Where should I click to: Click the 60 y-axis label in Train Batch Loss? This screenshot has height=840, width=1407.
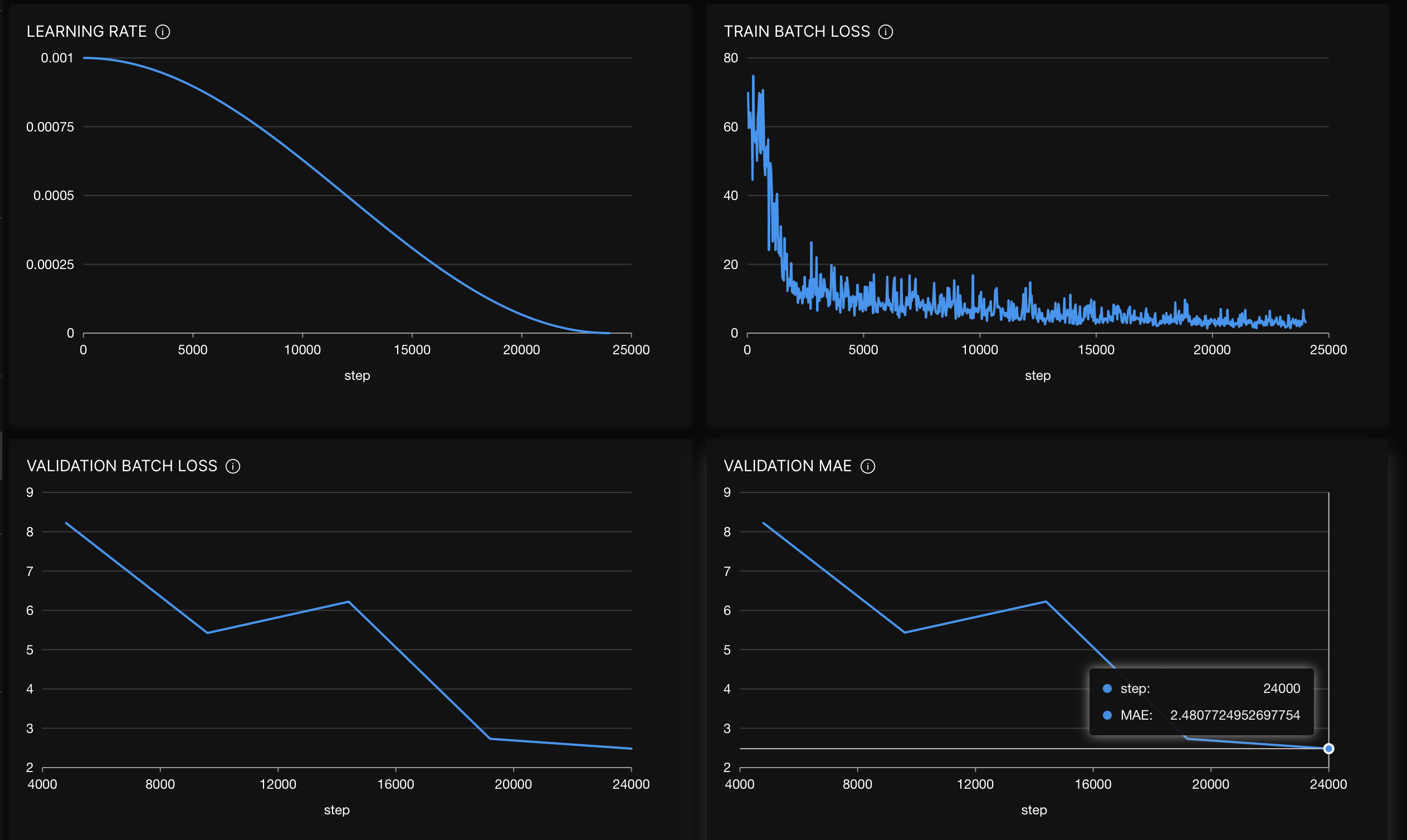731,127
